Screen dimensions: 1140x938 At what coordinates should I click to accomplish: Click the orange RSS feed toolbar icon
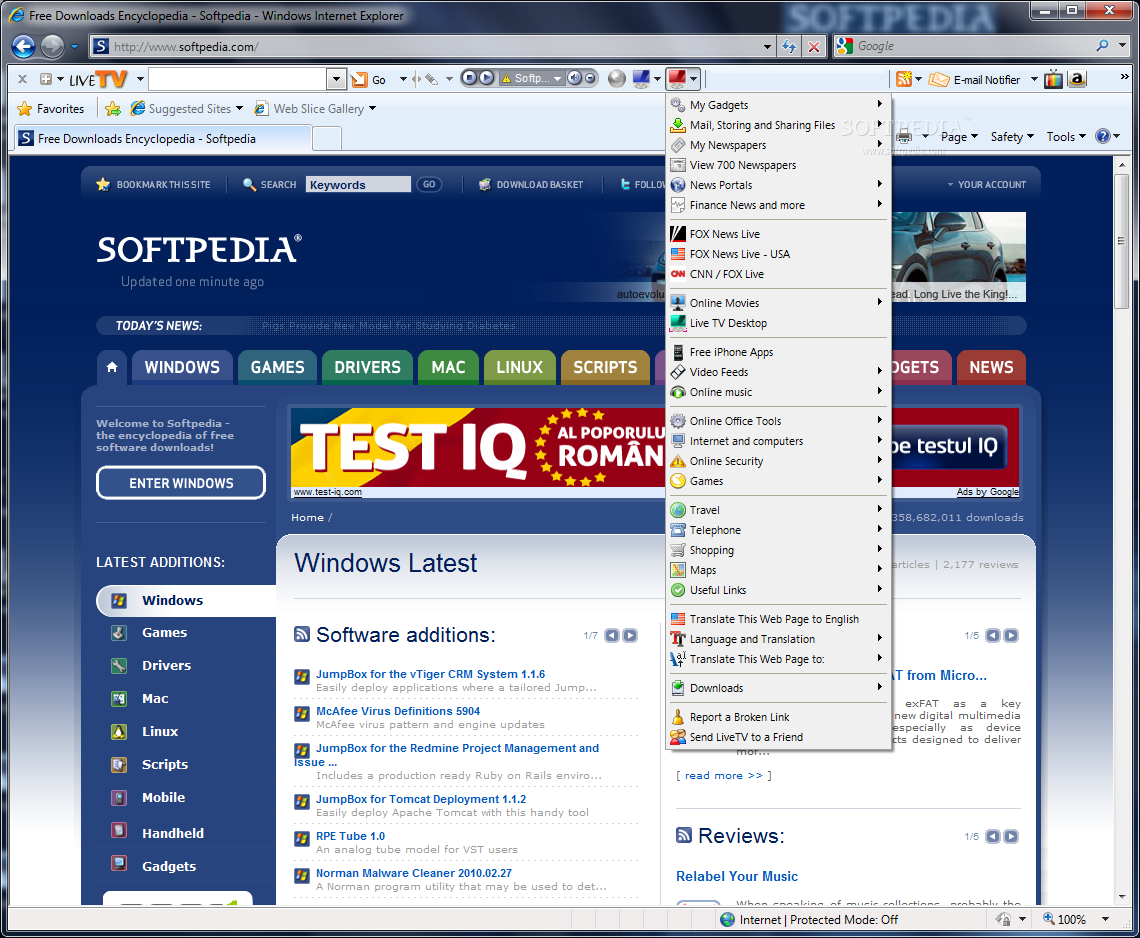pos(904,79)
